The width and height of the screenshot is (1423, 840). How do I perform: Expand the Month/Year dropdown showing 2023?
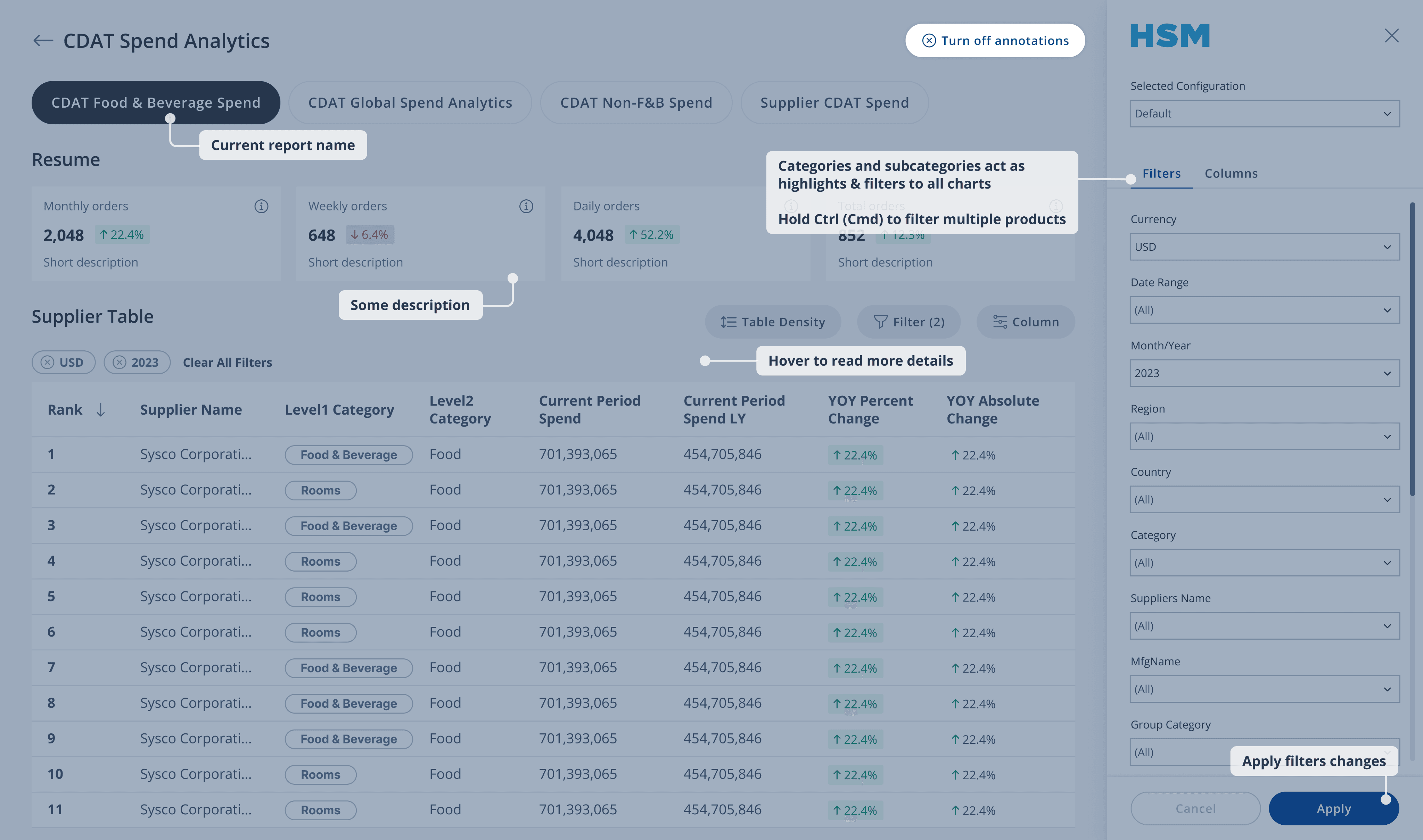1265,373
